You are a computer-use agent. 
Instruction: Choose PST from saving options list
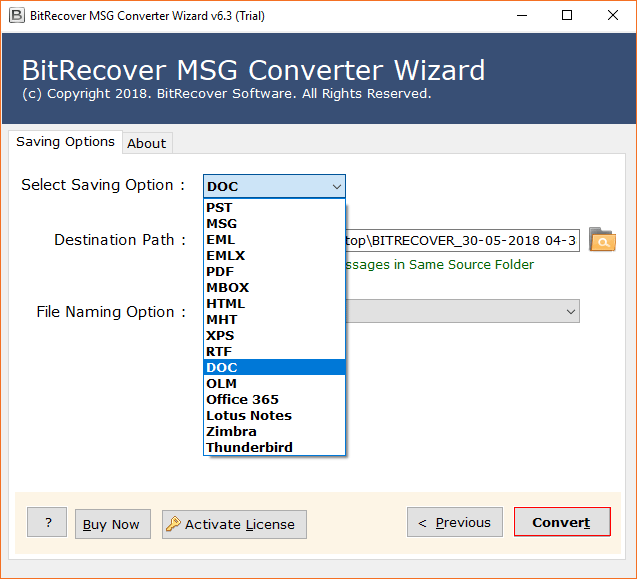274,207
